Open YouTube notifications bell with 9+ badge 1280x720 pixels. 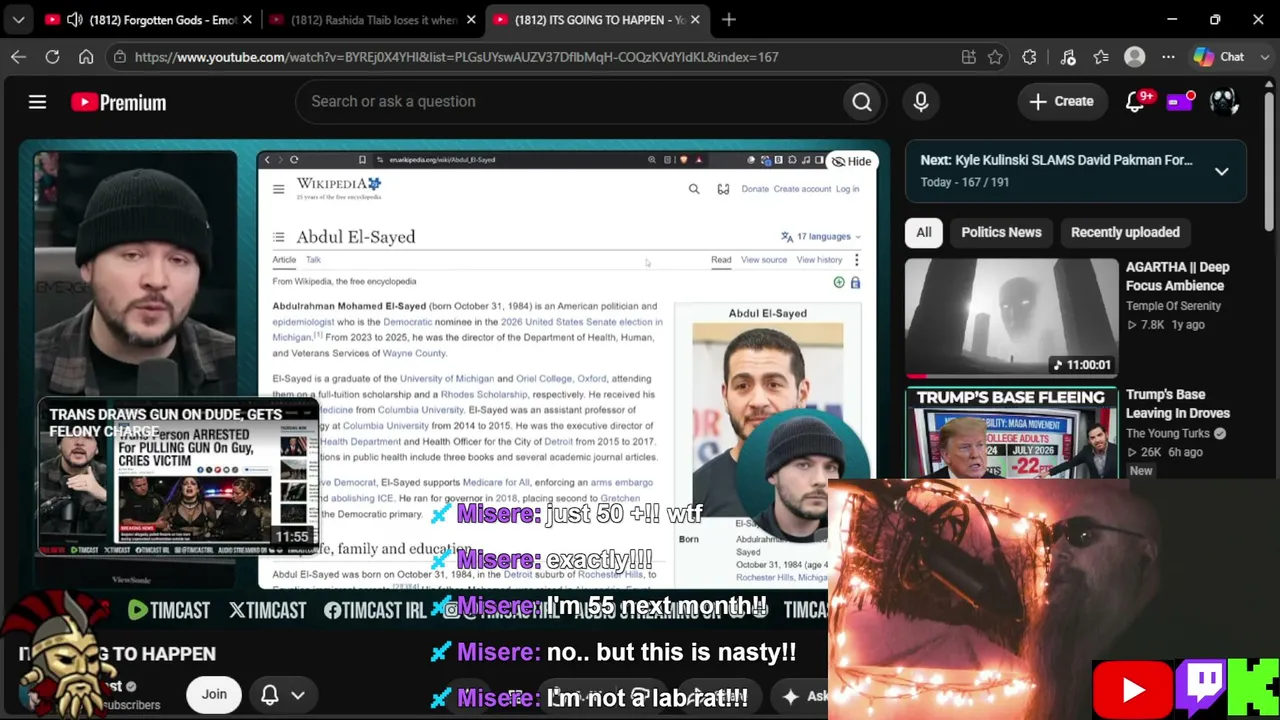click(x=1136, y=101)
